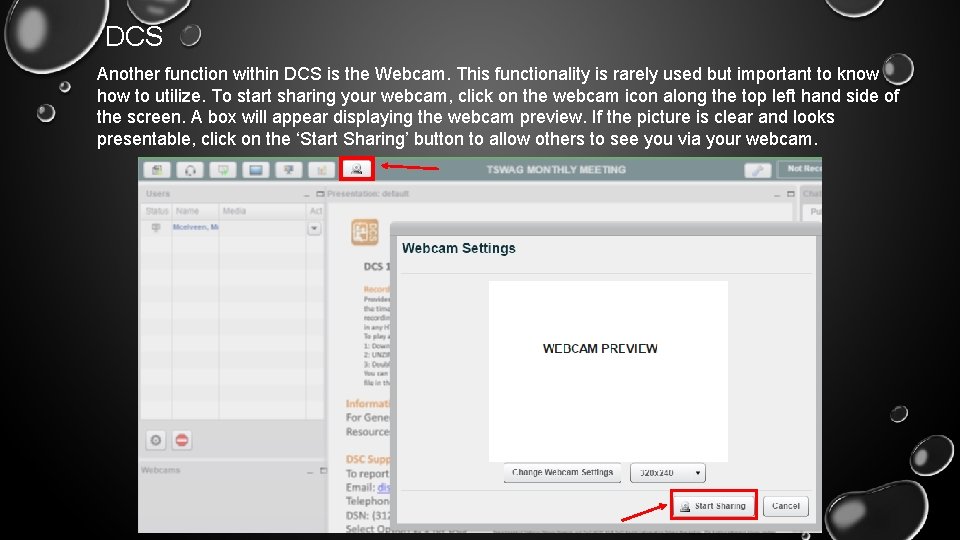Viewport: 960px width, 540px height.
Task: Maximize the Presentation panel
Action: 790,194
